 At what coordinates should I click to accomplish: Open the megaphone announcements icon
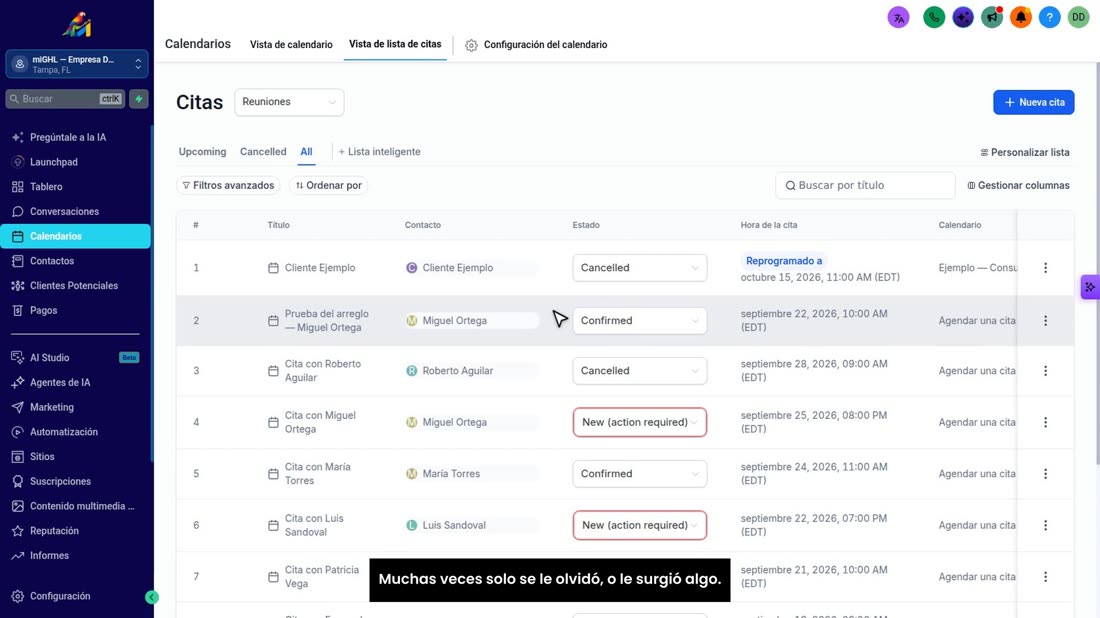(x=992, y=18)
